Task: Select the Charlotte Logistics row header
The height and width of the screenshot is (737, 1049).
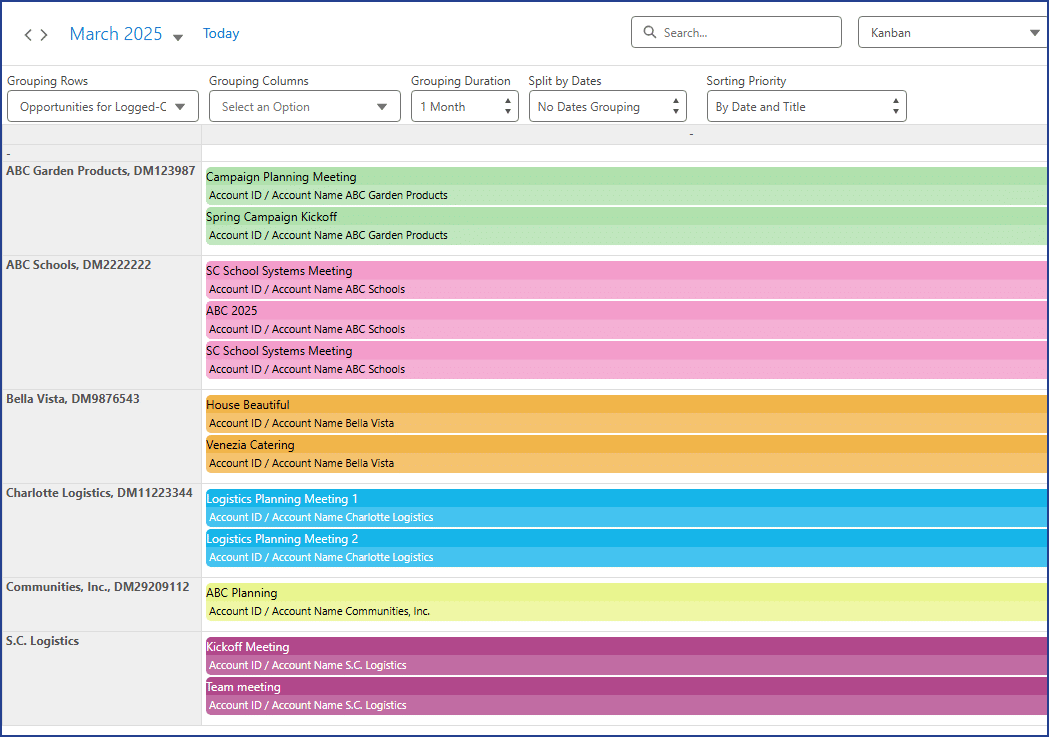Action: coord(100,493)
